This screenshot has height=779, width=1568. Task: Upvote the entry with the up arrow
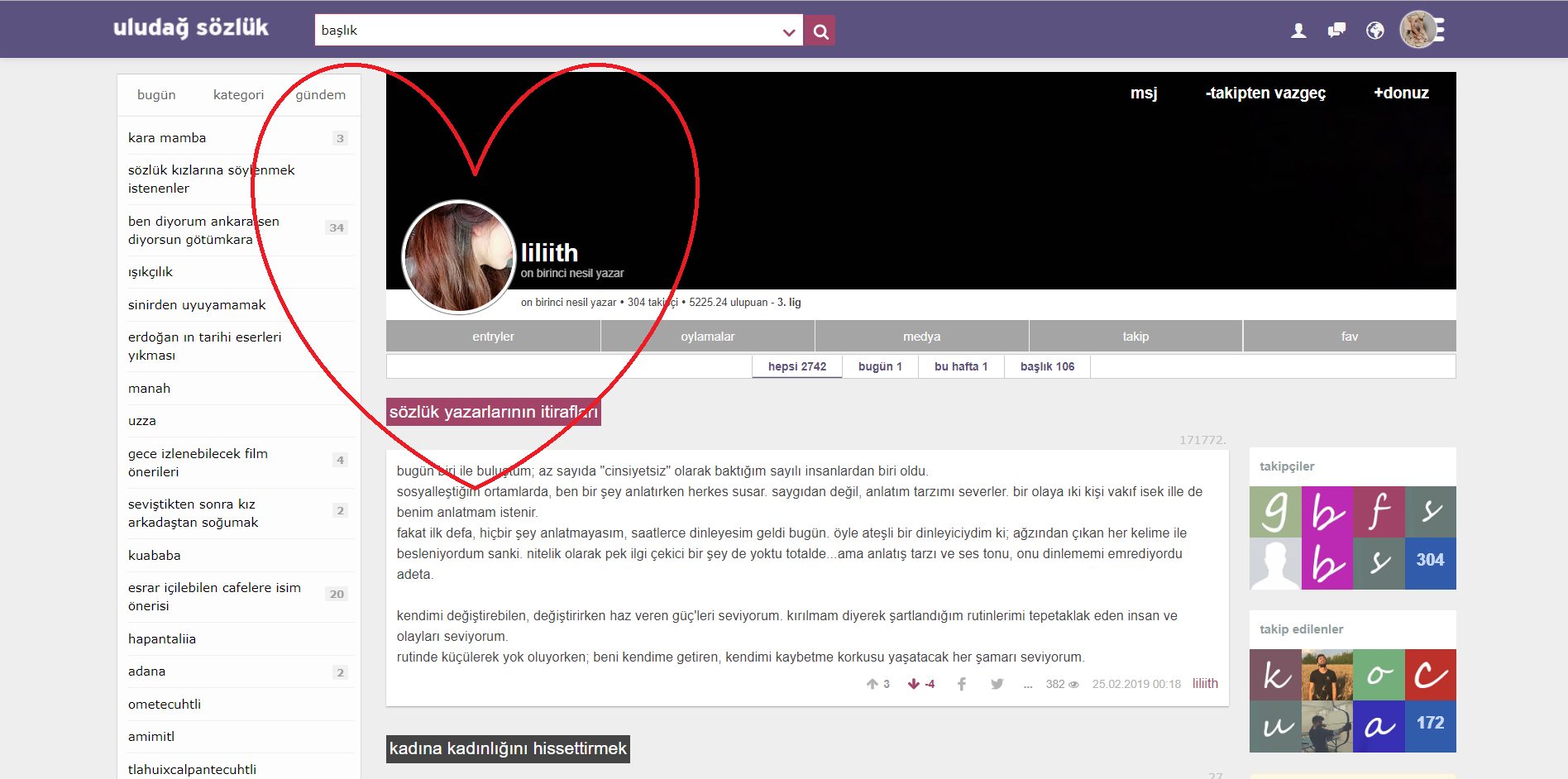872,684
